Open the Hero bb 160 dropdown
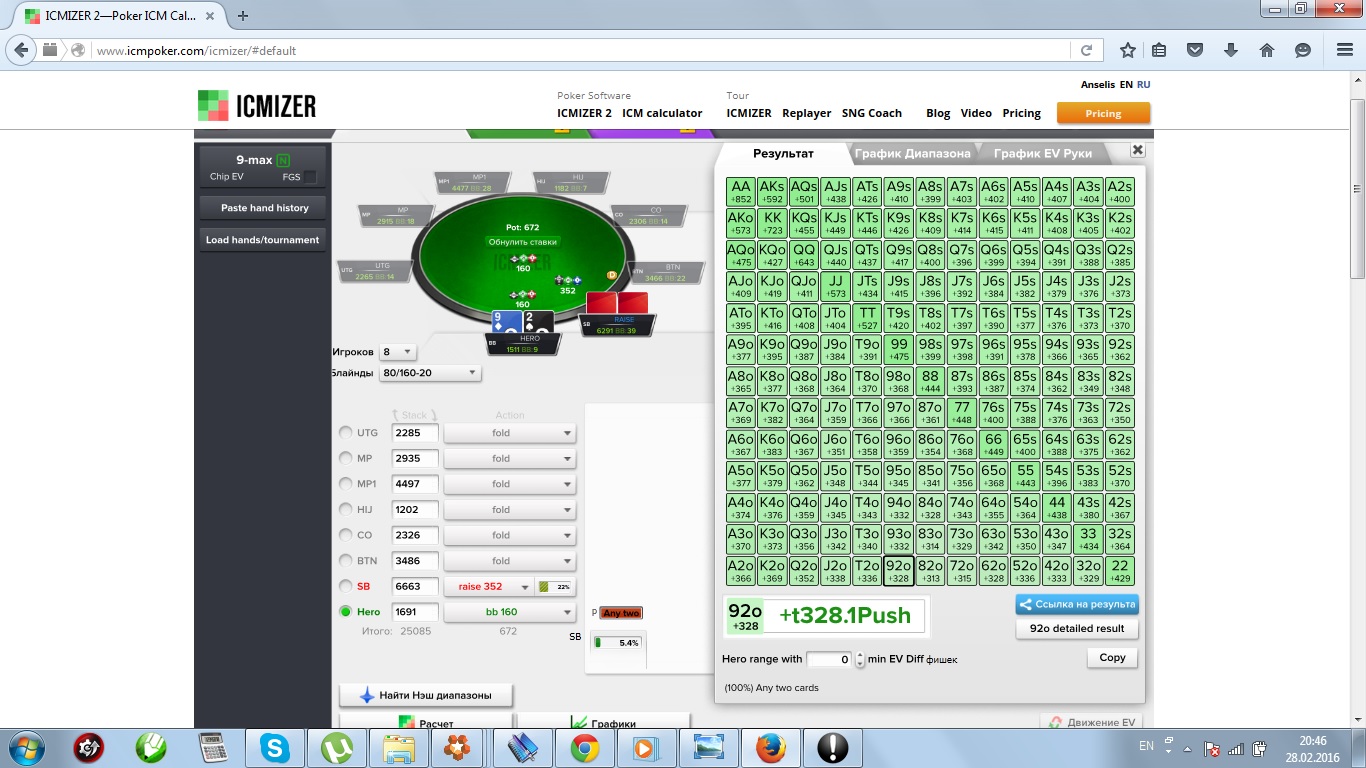1366x768 pixels. click(x=510, y=612)
